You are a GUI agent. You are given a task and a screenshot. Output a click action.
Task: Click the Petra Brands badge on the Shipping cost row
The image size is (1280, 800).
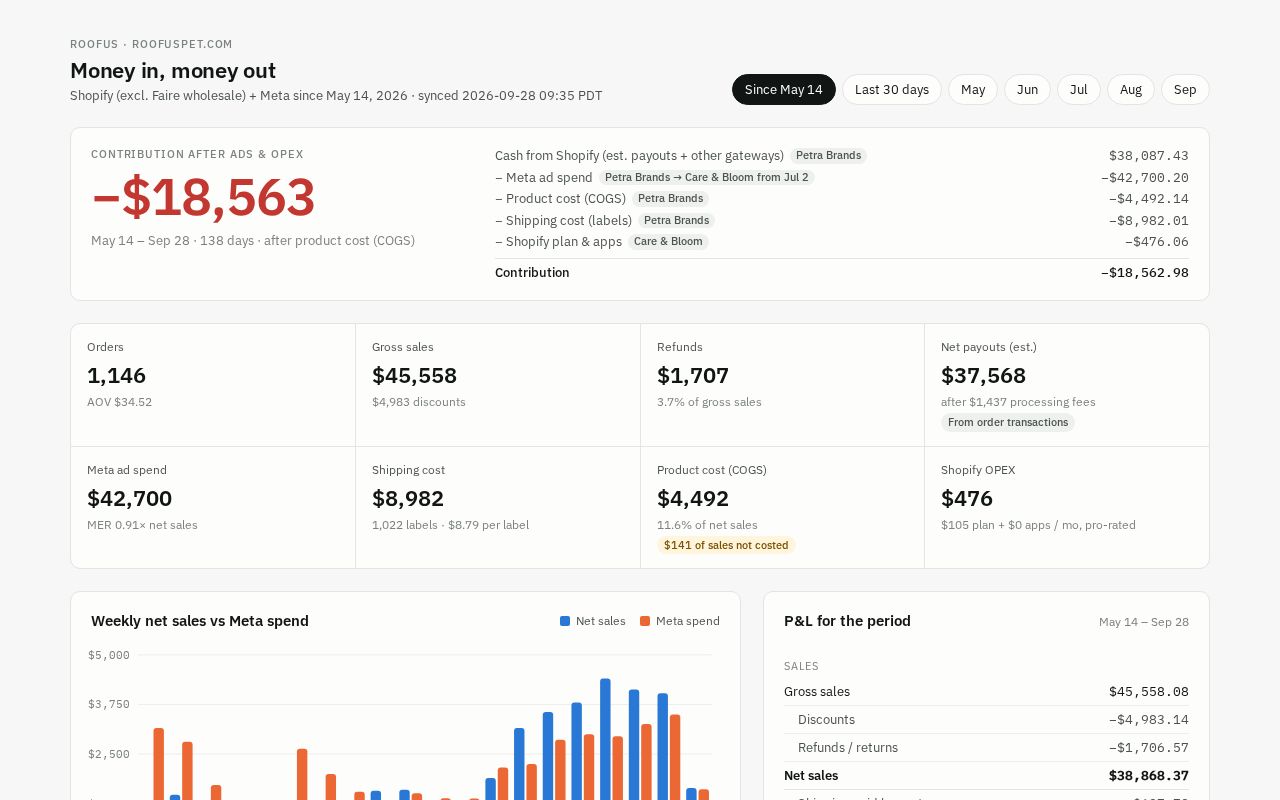pyautogui.click(x=676, y=221)
